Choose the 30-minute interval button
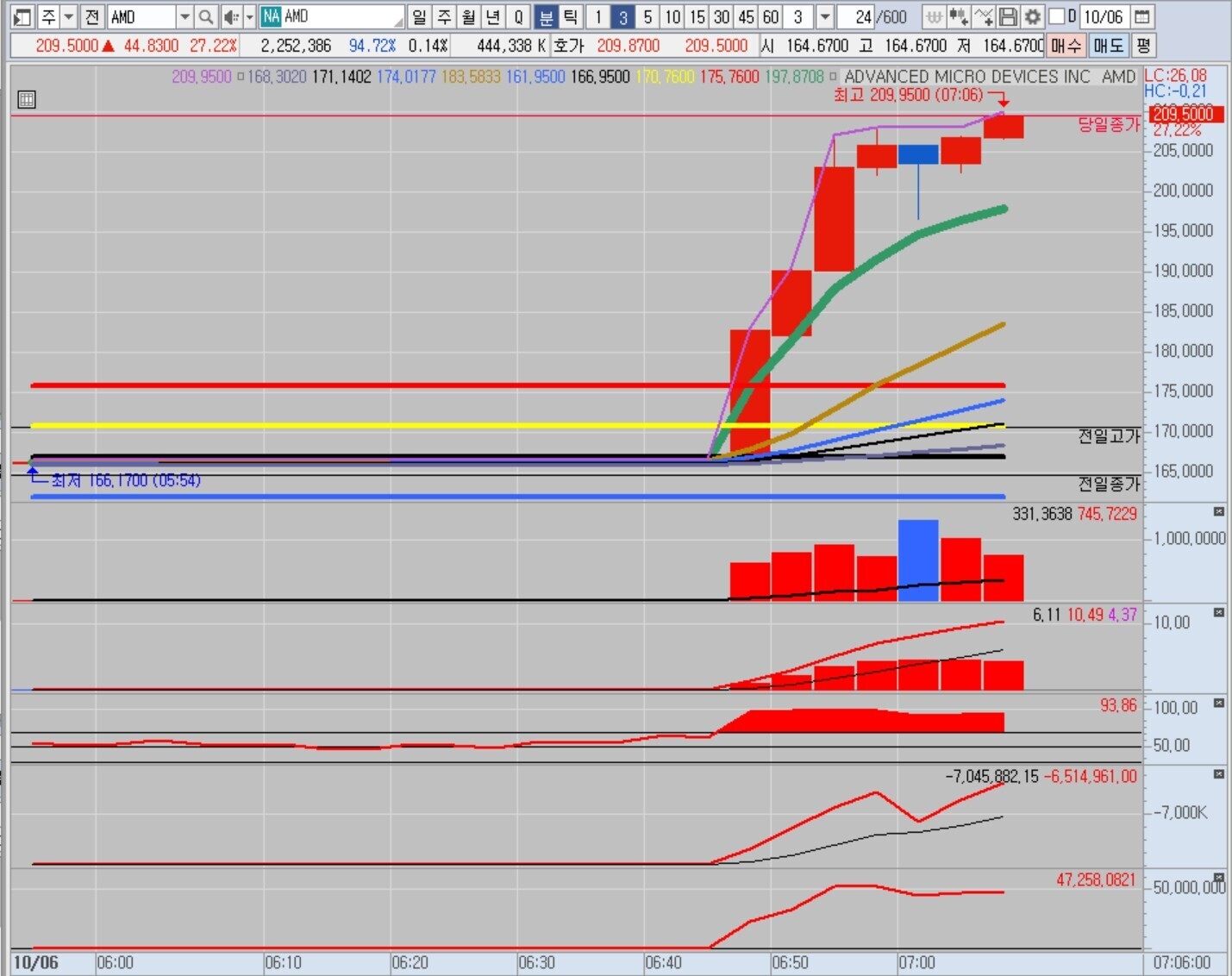 (722, 16)
